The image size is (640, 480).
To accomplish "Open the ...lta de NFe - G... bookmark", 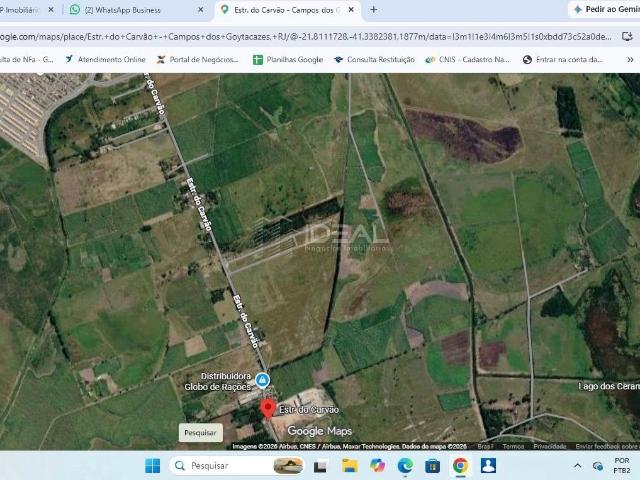I will point(27,60).
